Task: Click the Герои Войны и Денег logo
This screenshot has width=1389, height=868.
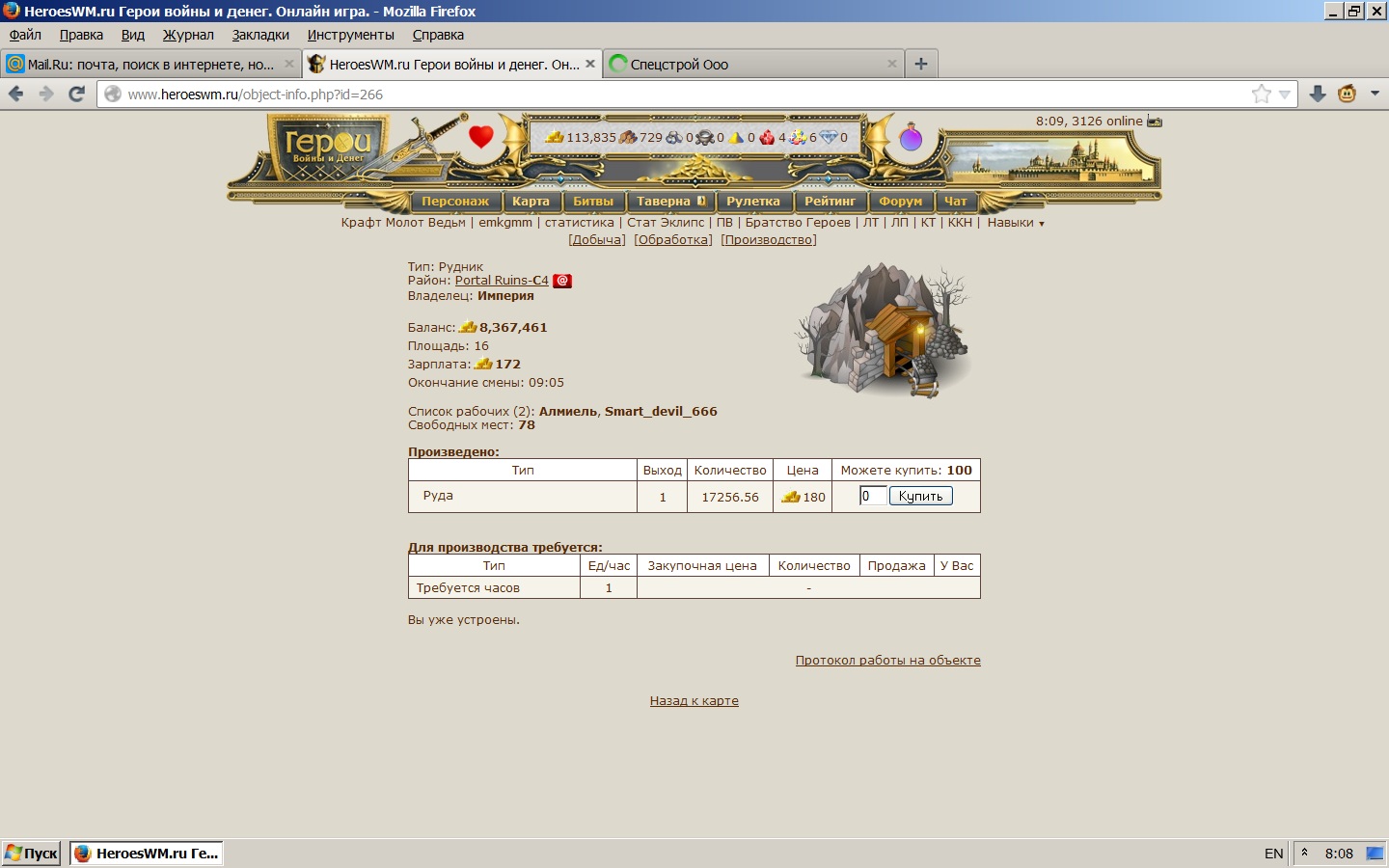Action: [x=329, y=149]
